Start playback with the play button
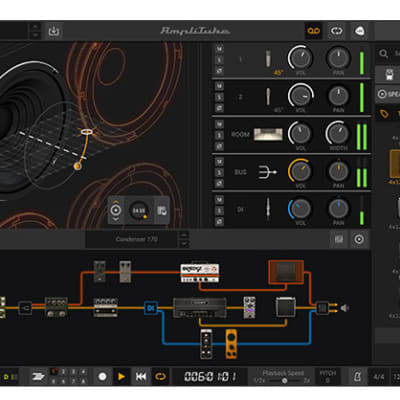The image size is (400, 400). pos(122,377)
